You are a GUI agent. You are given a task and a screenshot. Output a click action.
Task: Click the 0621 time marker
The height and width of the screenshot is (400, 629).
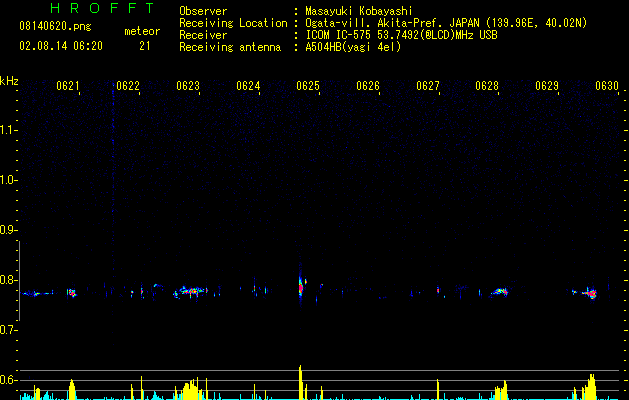(68, 86)
